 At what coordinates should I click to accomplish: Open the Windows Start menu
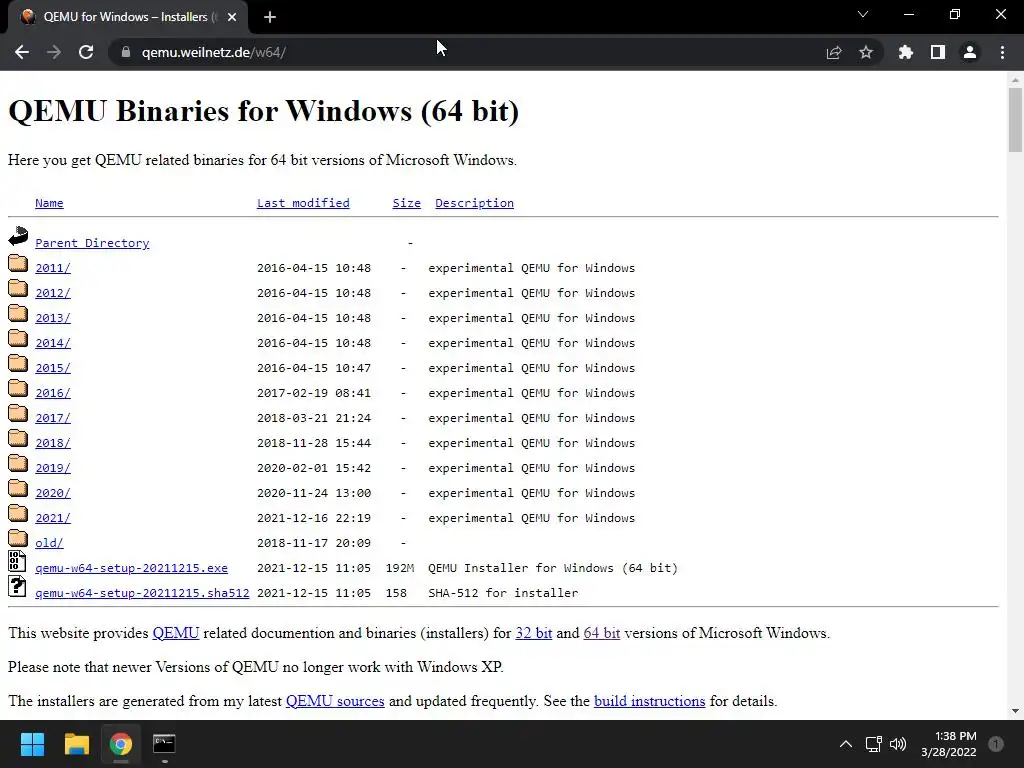click(32, 744)
